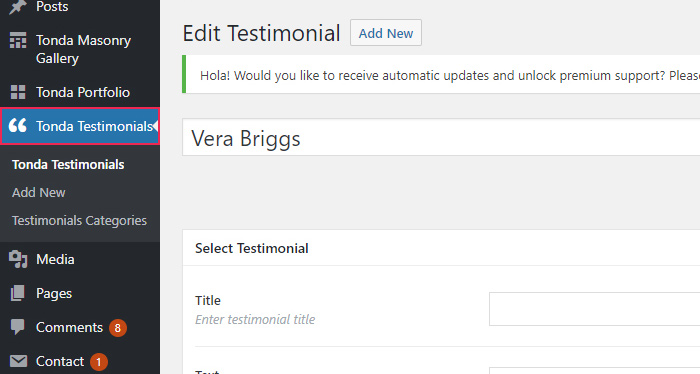The width and height of the screenshot is (700, 374).
Task: Click the Contact envelope icon
Action: pos(18,361)
